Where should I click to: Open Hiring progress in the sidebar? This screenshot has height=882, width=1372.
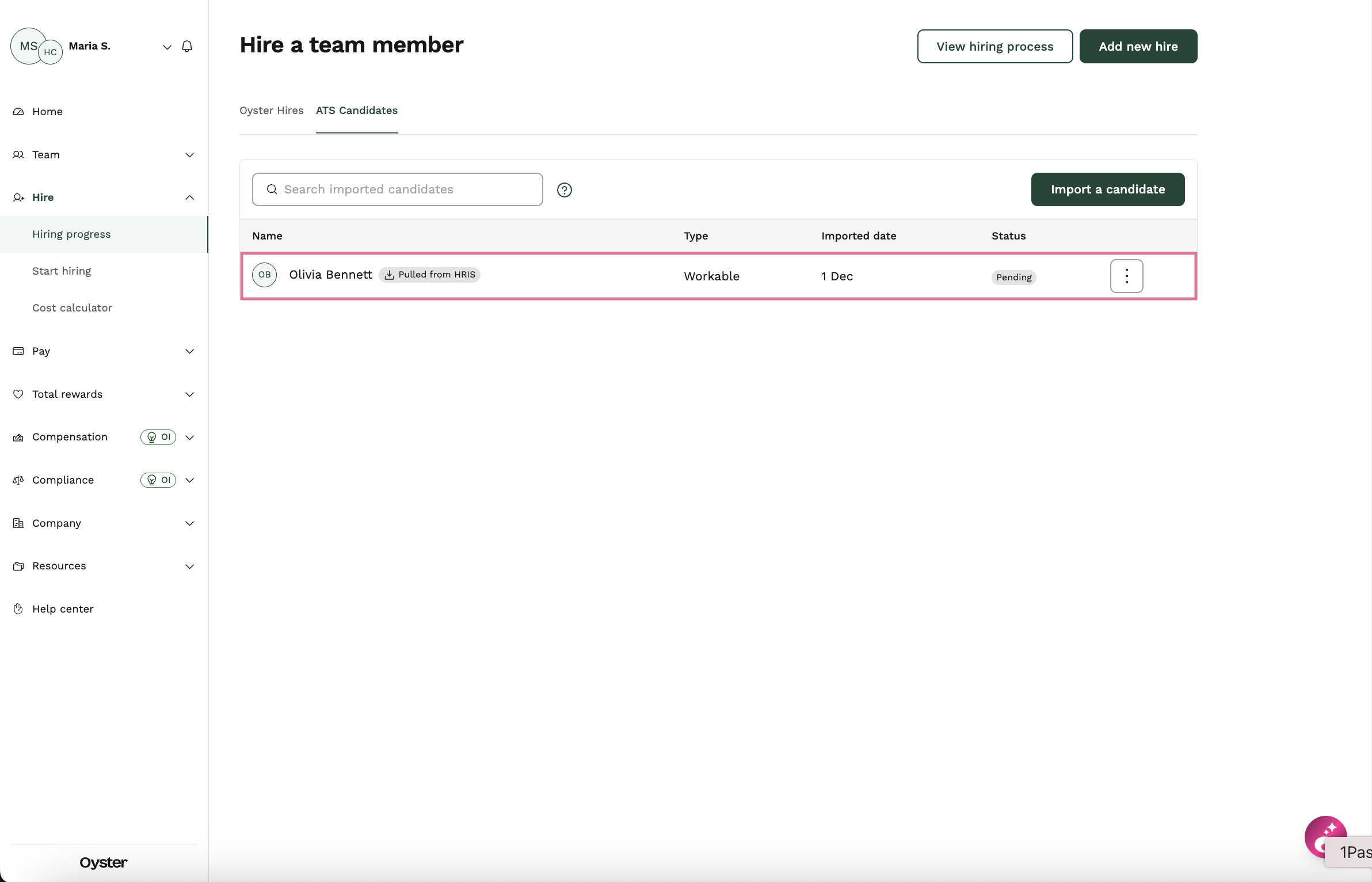coord(104,234)
